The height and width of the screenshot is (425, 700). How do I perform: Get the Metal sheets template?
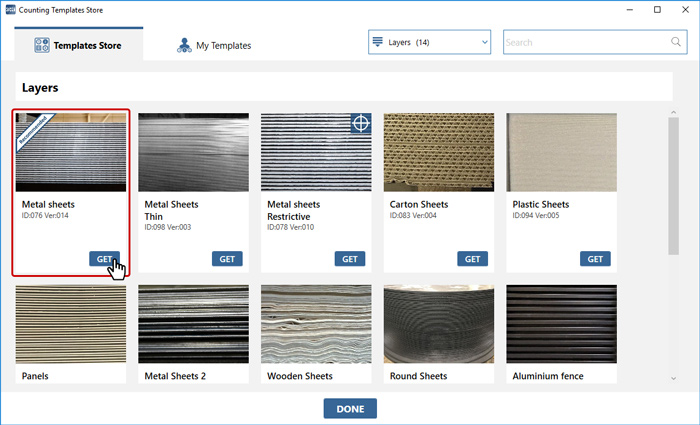pyautogui.click(x=105, y=258)
